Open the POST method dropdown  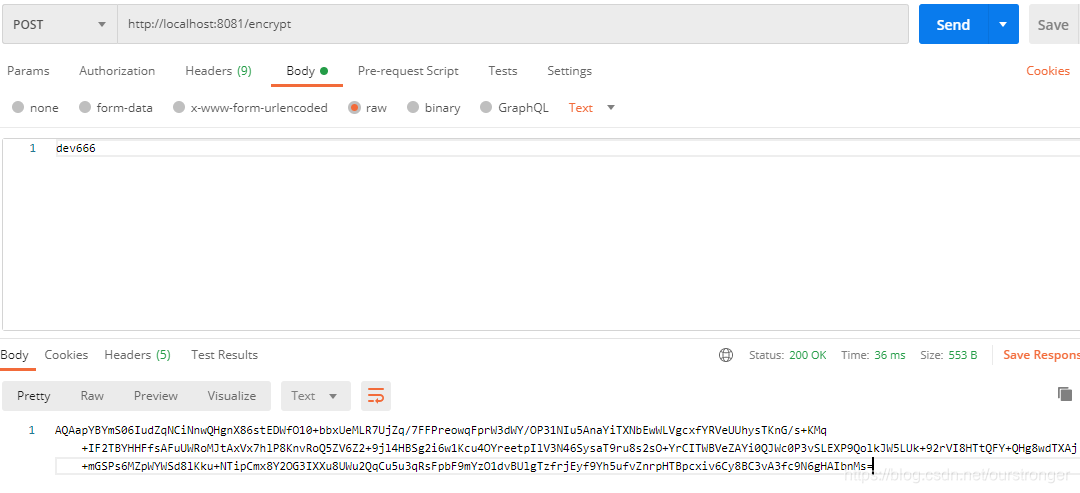pos(60,24)
